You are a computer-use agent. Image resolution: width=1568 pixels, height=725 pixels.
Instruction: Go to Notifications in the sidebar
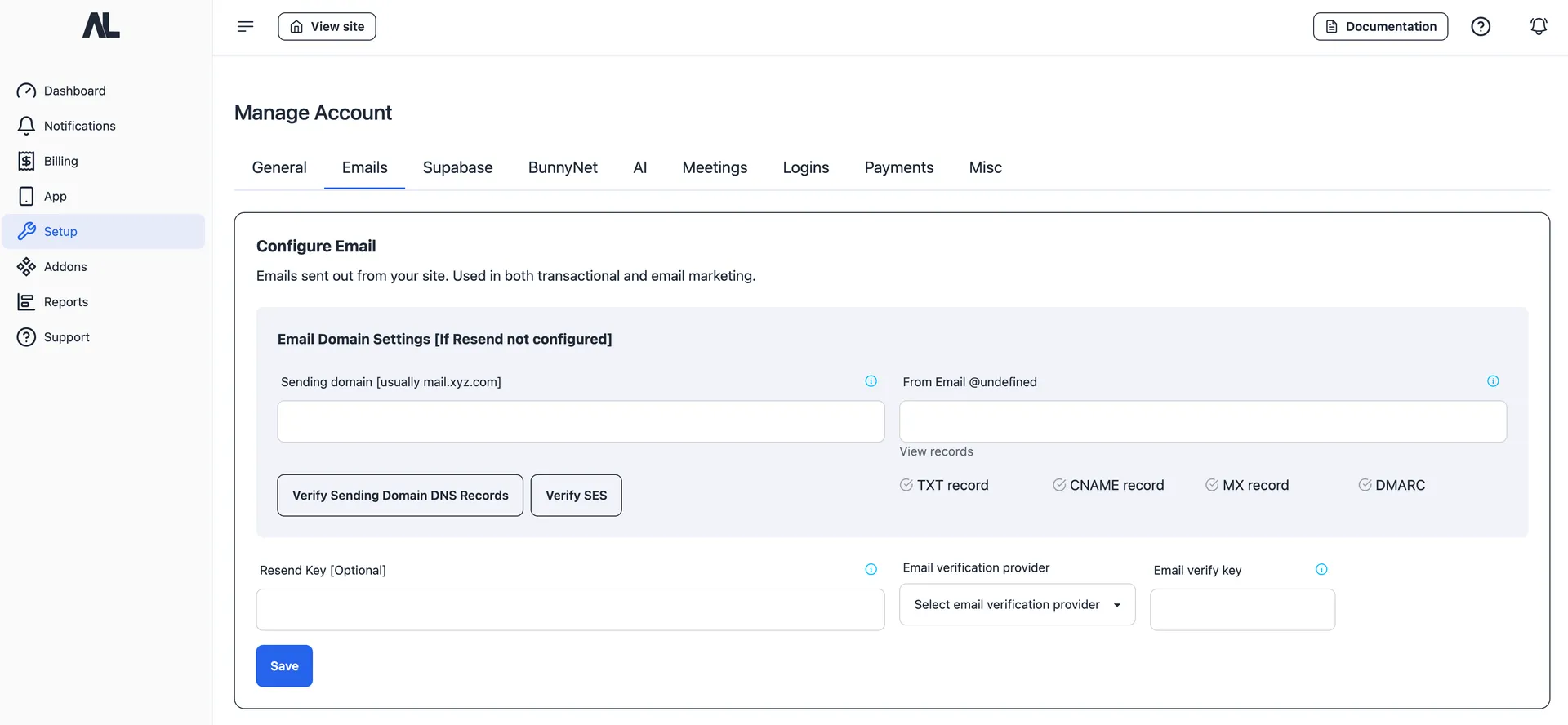[104, 126]
